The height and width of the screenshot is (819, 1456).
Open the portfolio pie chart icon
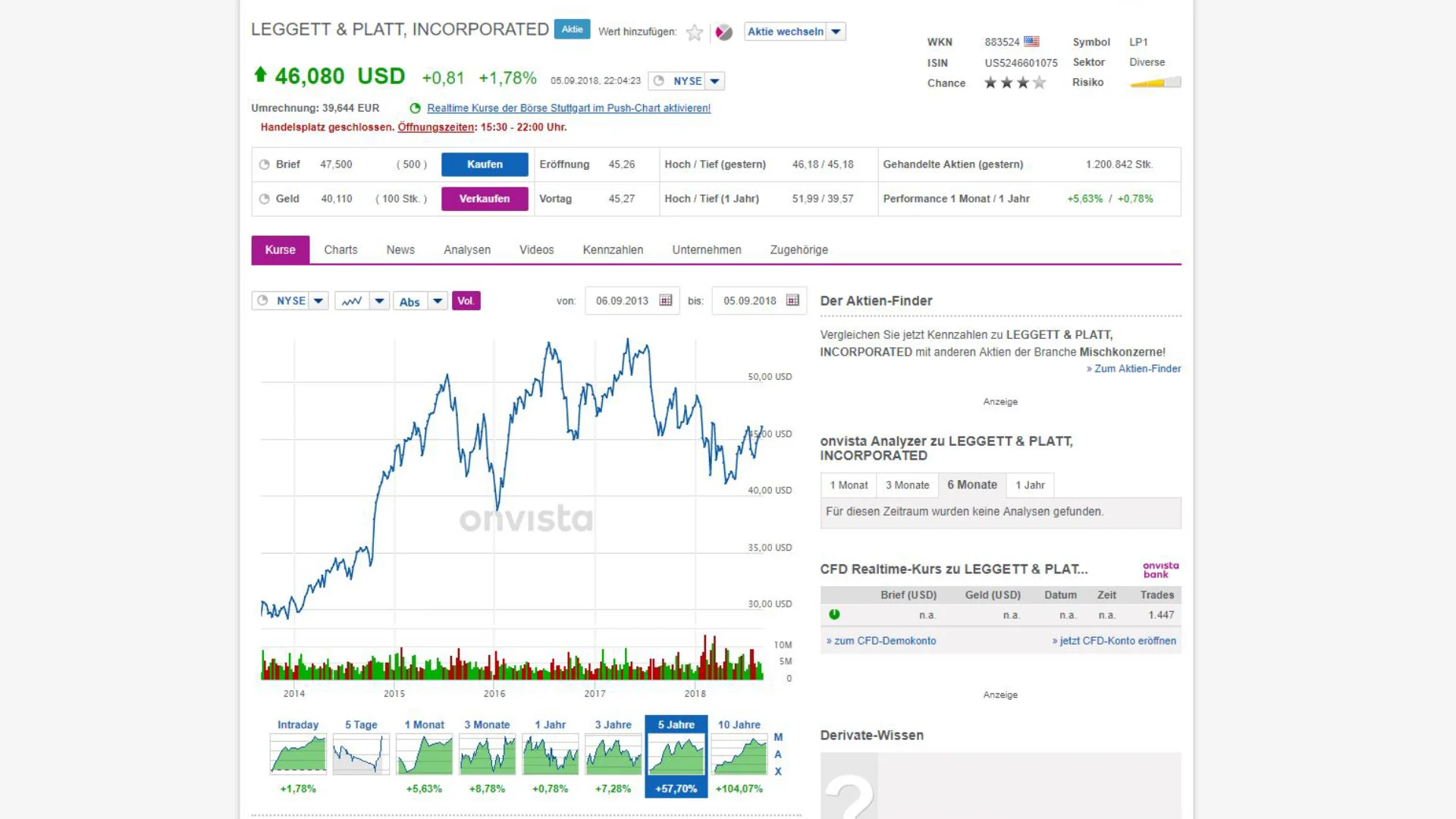point(724,32)
